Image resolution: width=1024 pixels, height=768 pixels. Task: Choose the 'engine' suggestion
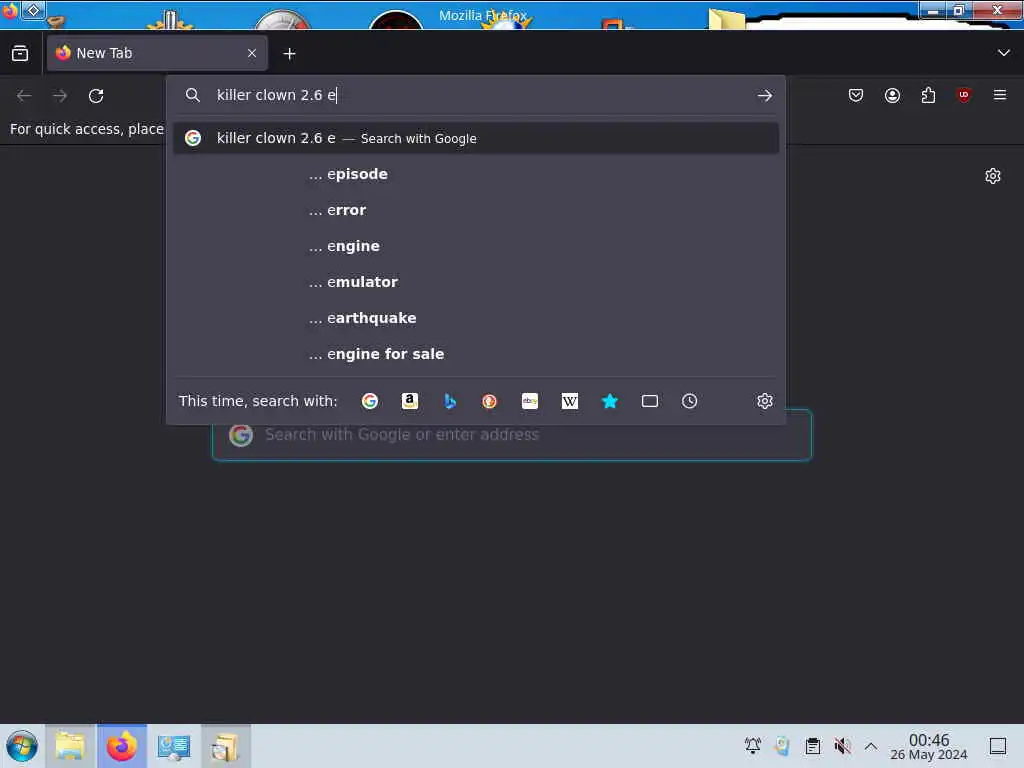[x=476, y=246]
